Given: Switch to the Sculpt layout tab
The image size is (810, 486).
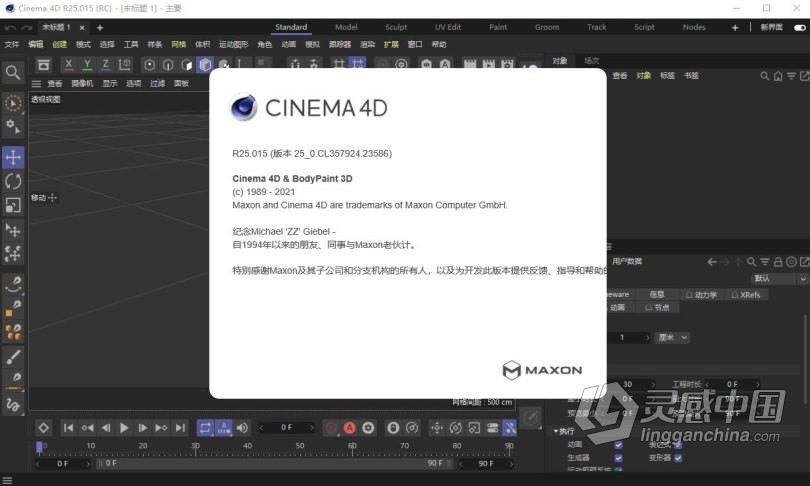Looking at the screenshot, I should (x=396, y=27).
